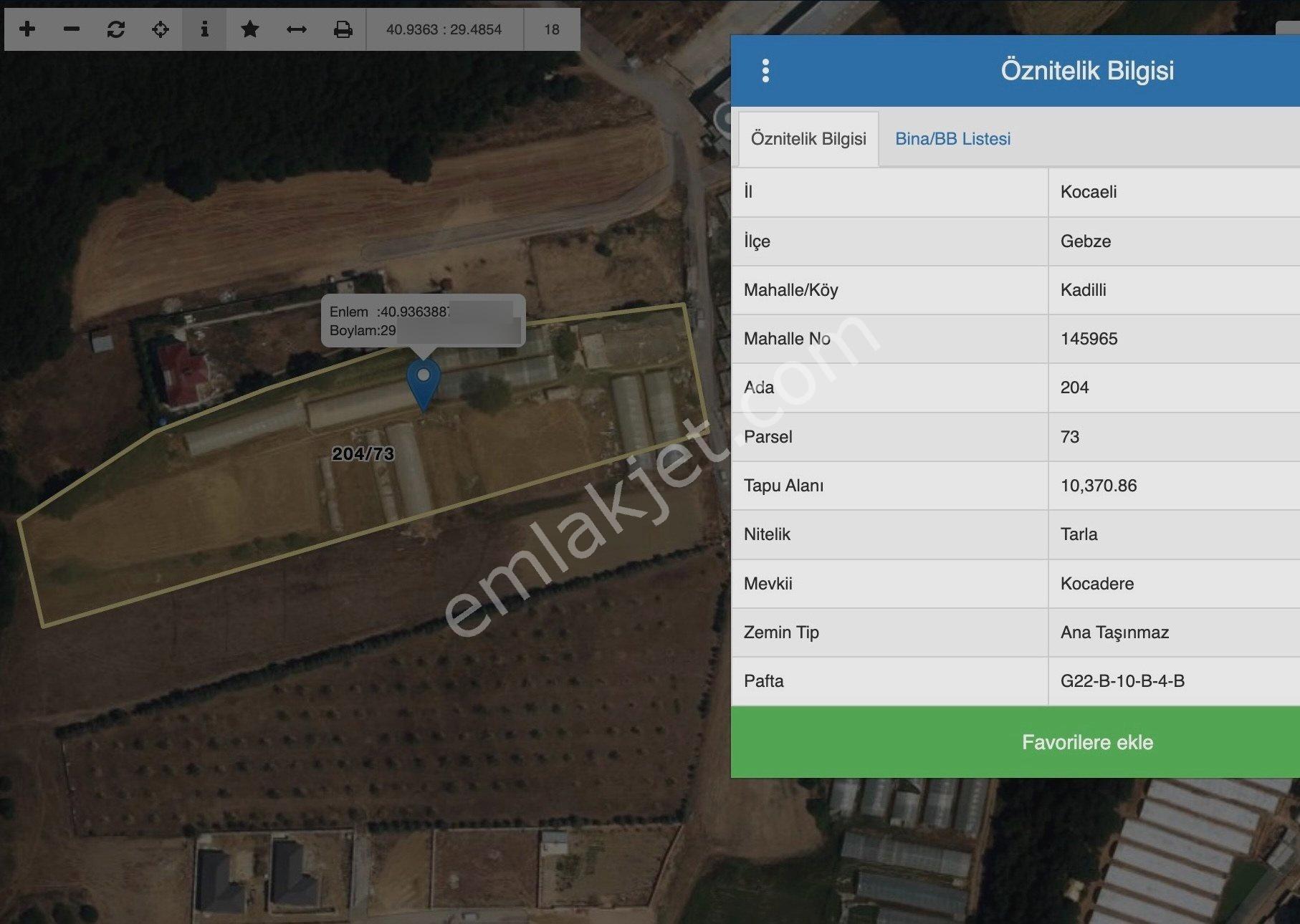
Task: Select Pafta value G22-B-10-B-4-B
Action: pyautogui.click(x=1174, y=681)
